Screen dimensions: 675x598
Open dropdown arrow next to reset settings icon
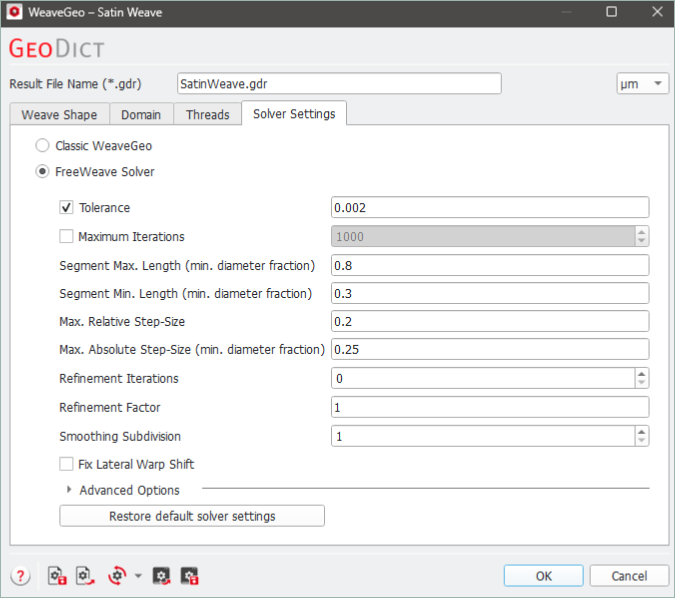tap(138, 576)
